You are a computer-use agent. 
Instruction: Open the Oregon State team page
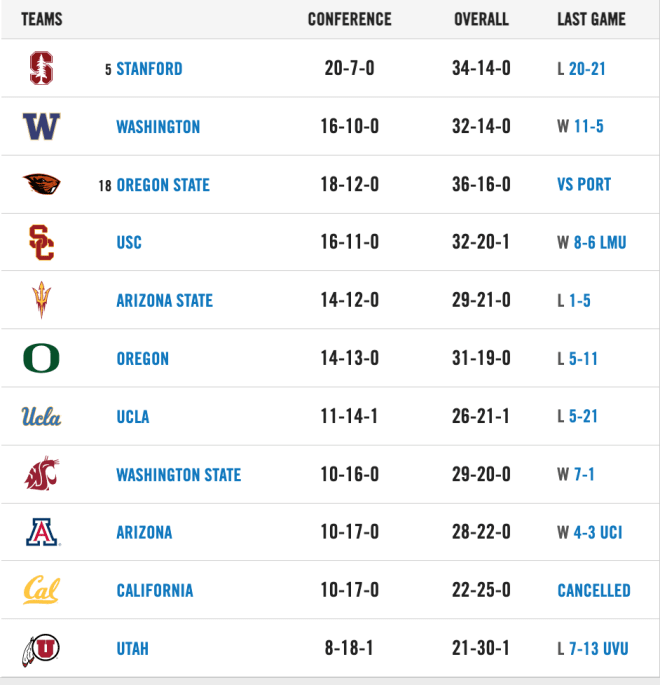pos(163,185)
